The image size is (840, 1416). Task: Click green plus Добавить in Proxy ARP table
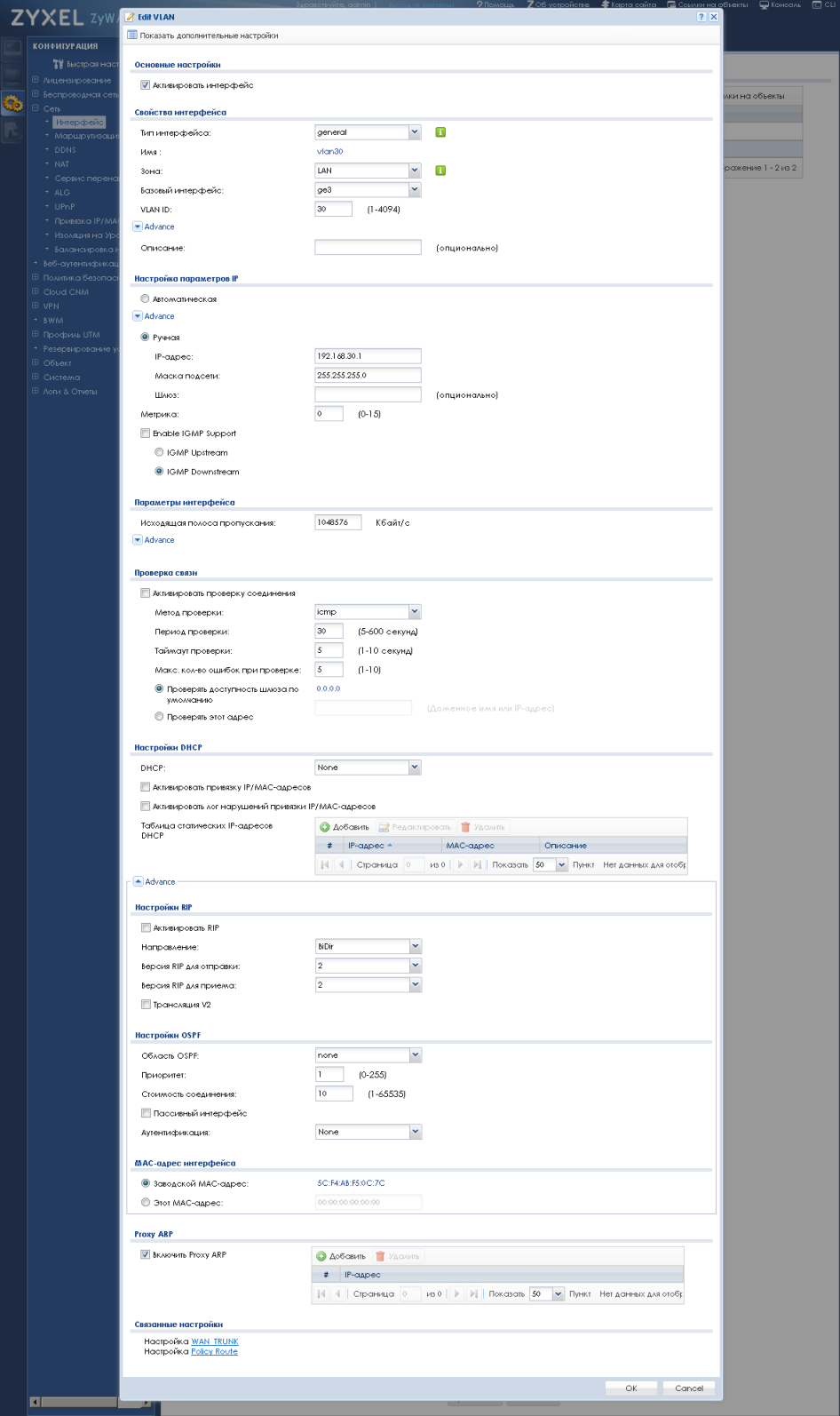pos(321,1256)
